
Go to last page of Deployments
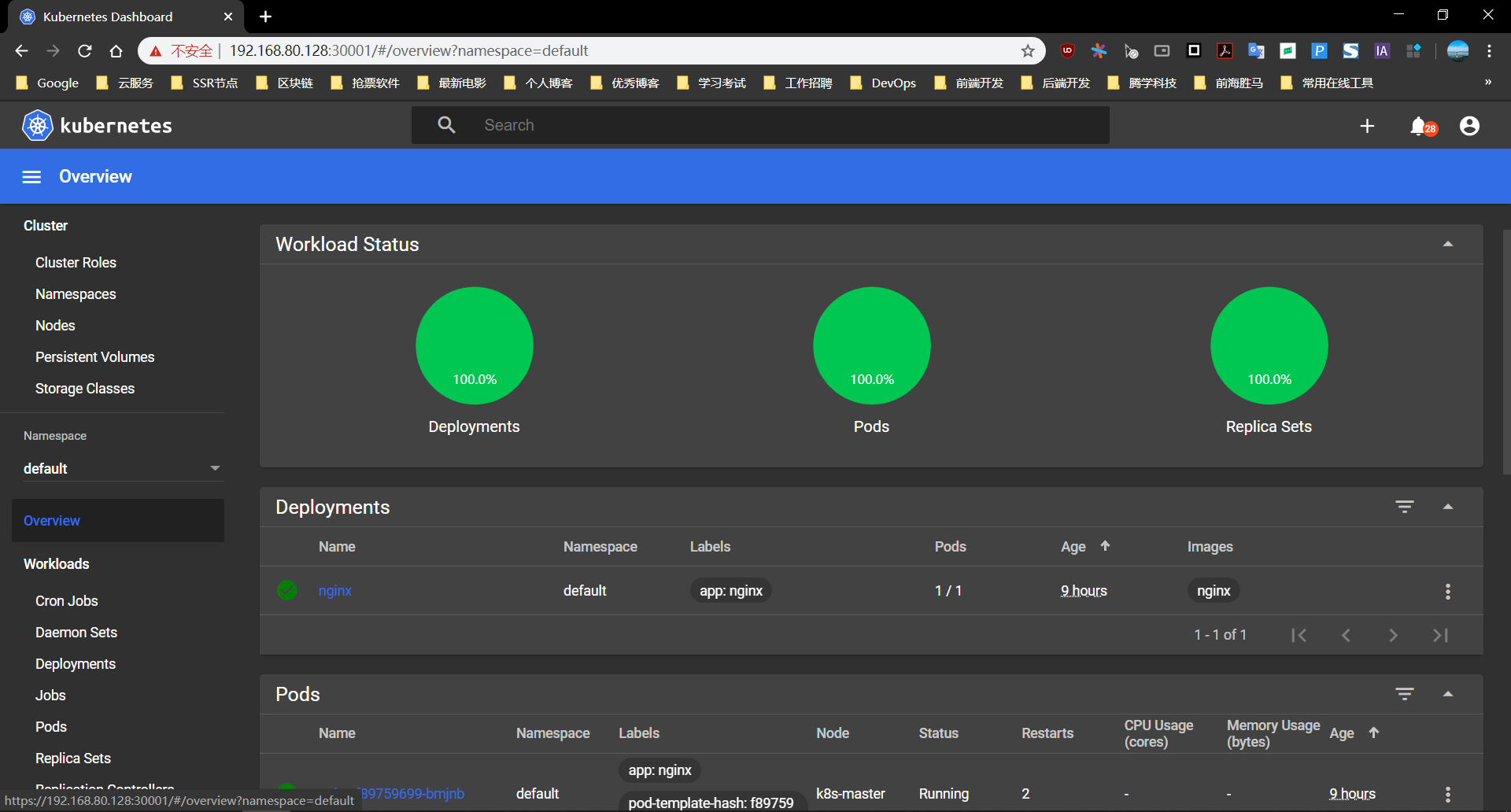(1440, 635)
